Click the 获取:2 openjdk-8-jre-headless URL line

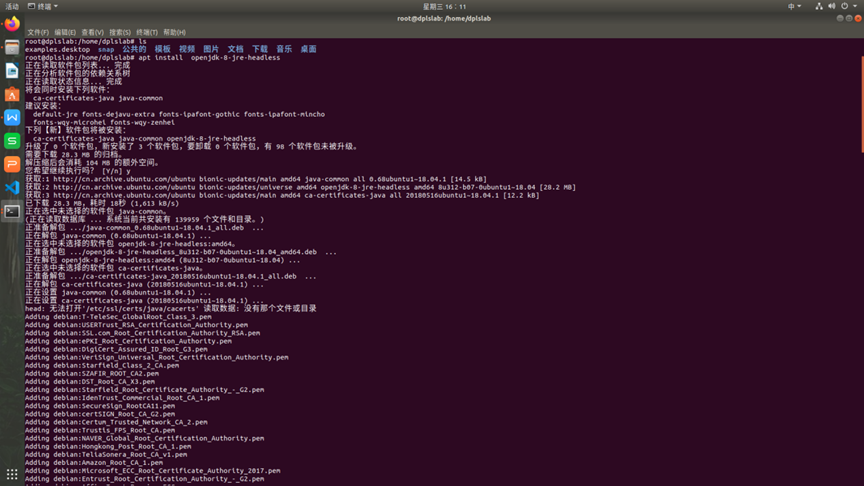pyautogui.click(x=300, y=187)
